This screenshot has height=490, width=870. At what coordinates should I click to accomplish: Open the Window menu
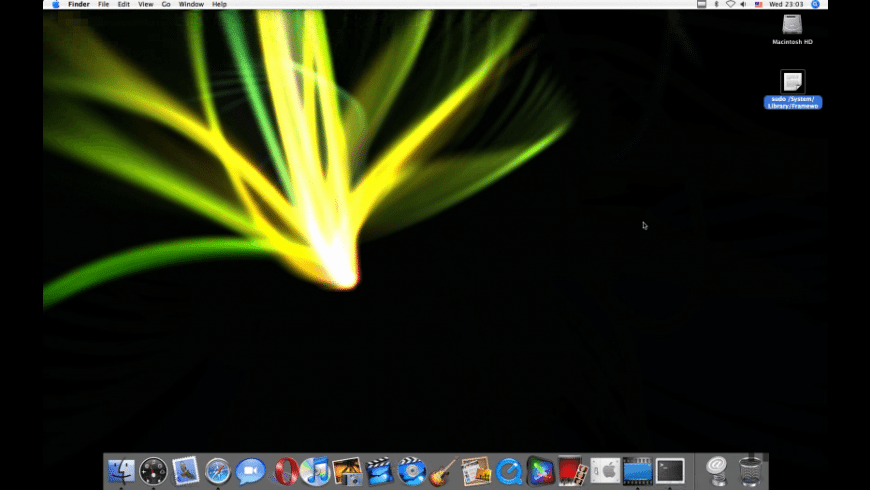[191, 4]
